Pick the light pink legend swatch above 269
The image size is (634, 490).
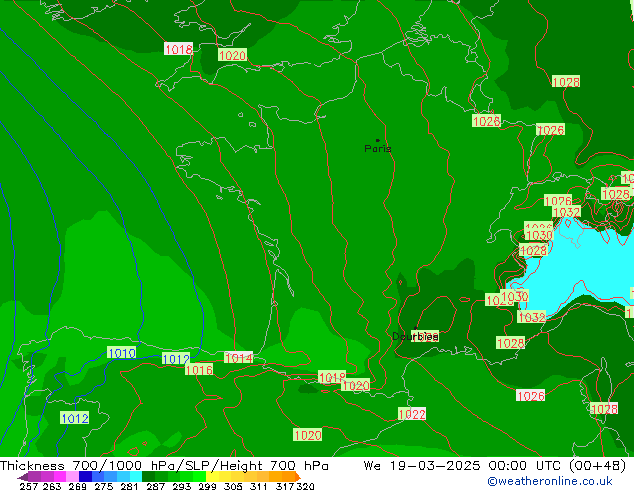[73, 476]
